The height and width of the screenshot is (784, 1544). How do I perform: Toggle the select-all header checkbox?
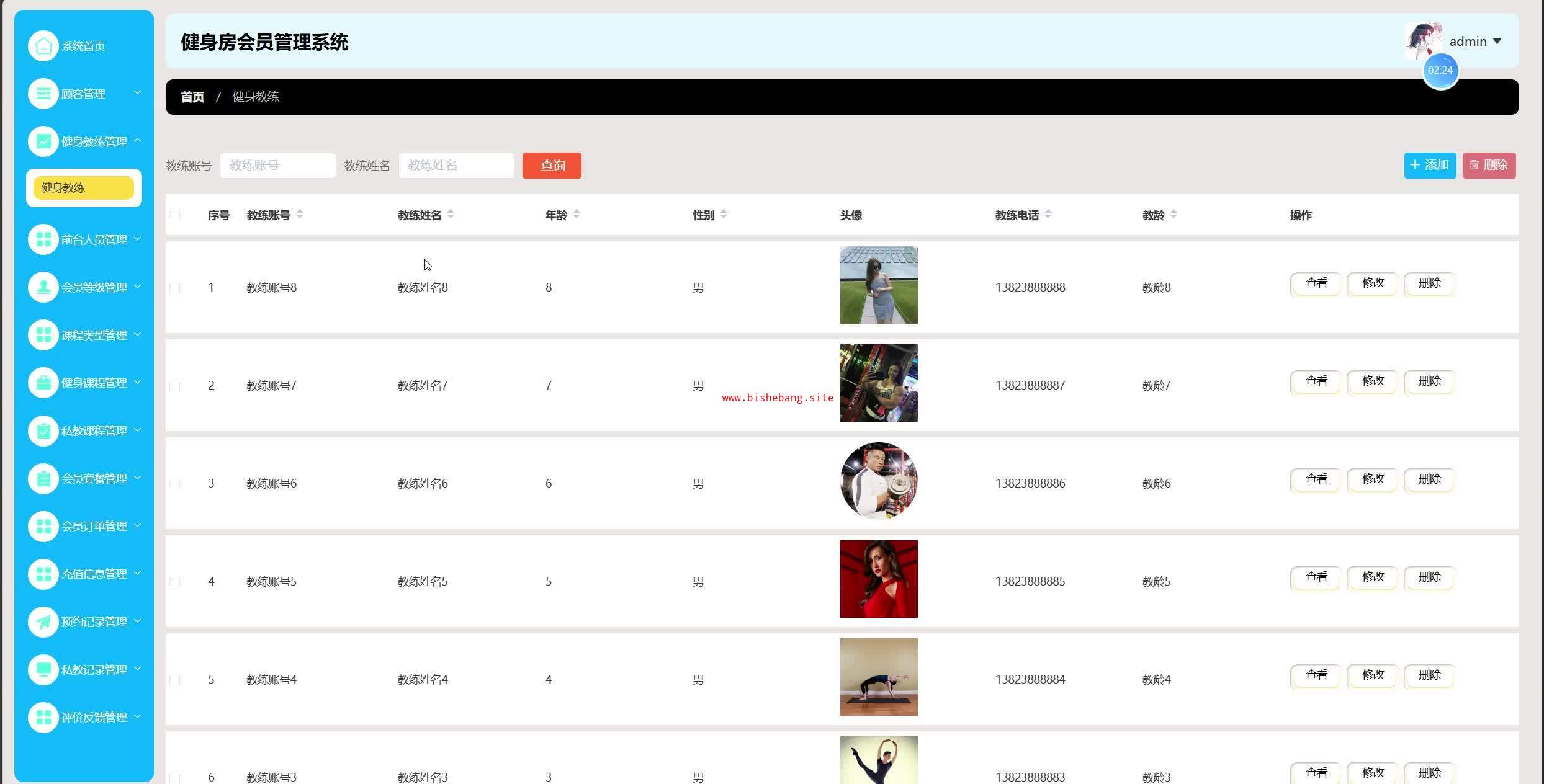[x=175, y=215]
